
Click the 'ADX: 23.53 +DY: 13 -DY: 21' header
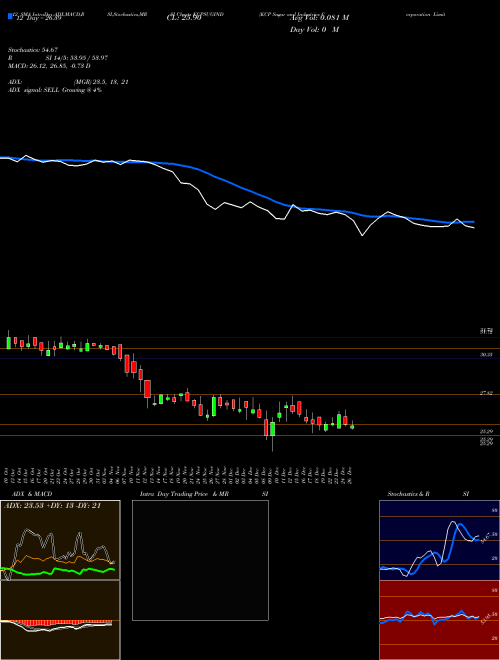point(52,506)
